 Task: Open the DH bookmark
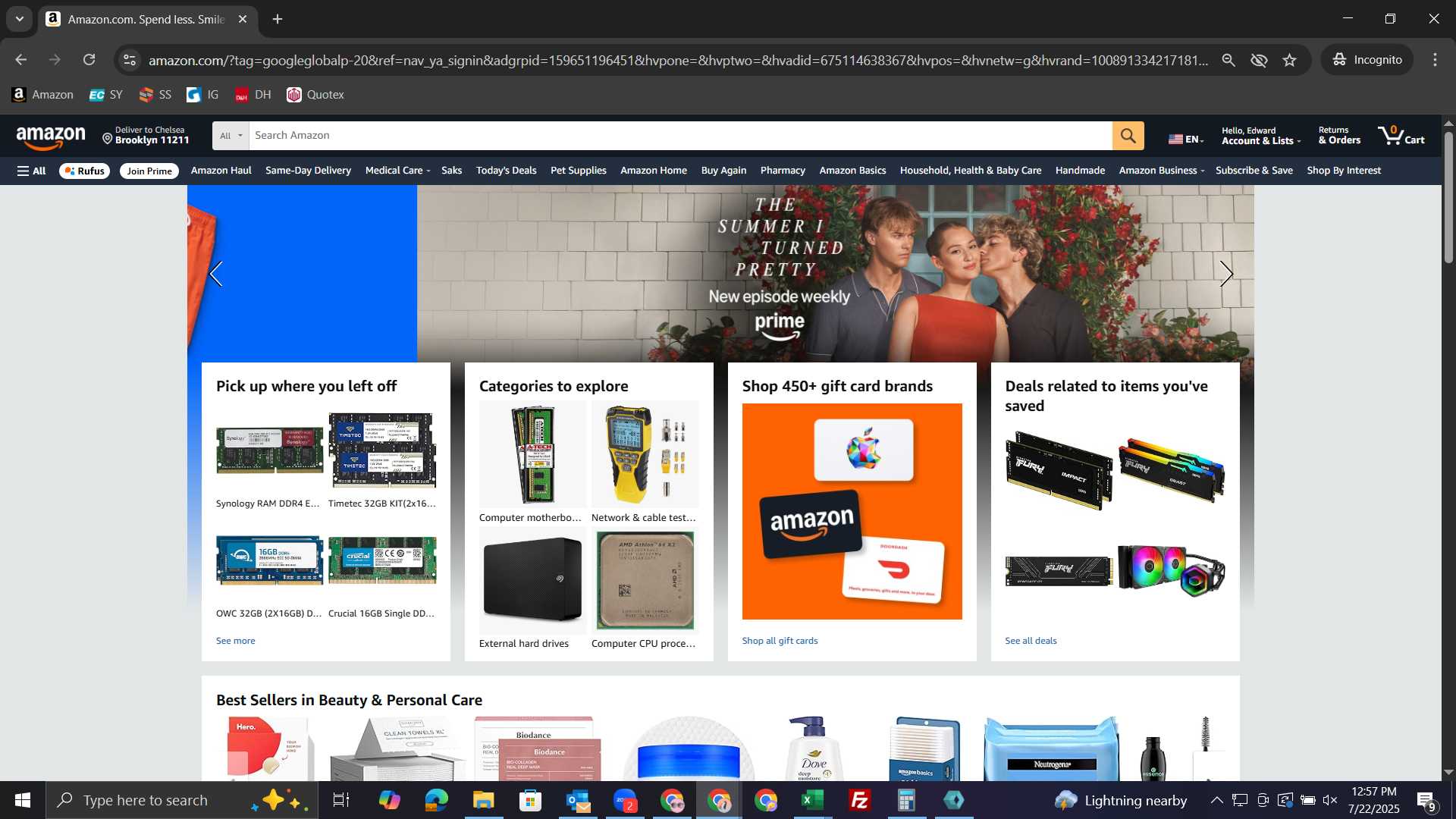tap(253, 95)
